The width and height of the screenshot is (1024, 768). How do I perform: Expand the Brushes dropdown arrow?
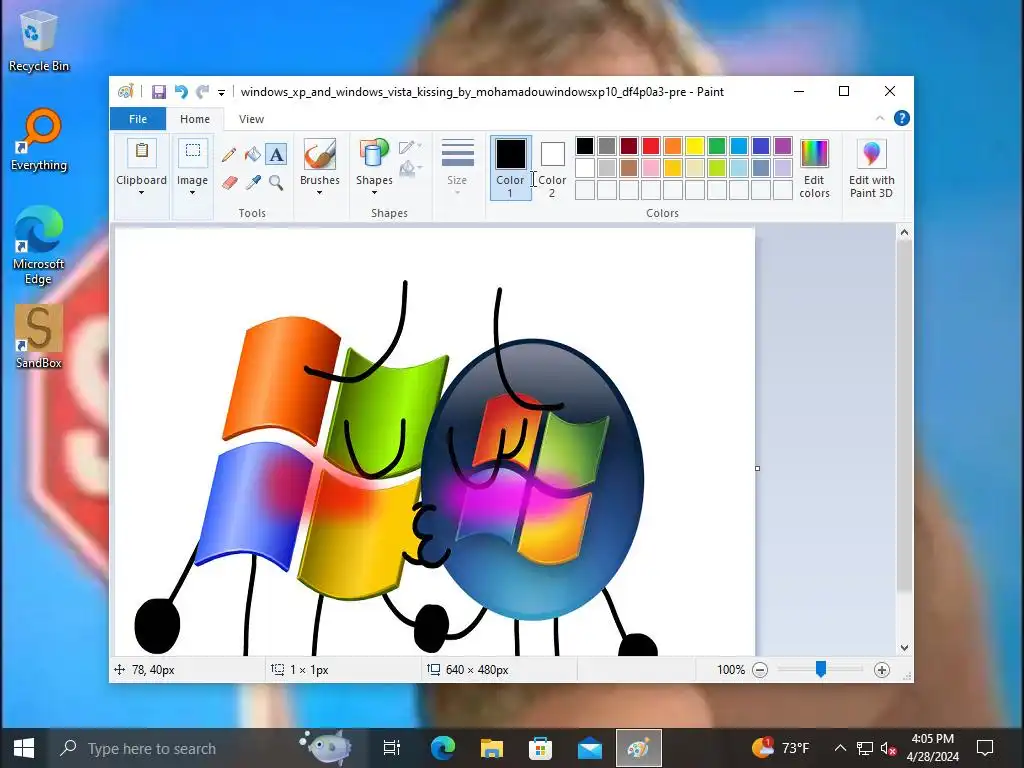click(319, 193)
